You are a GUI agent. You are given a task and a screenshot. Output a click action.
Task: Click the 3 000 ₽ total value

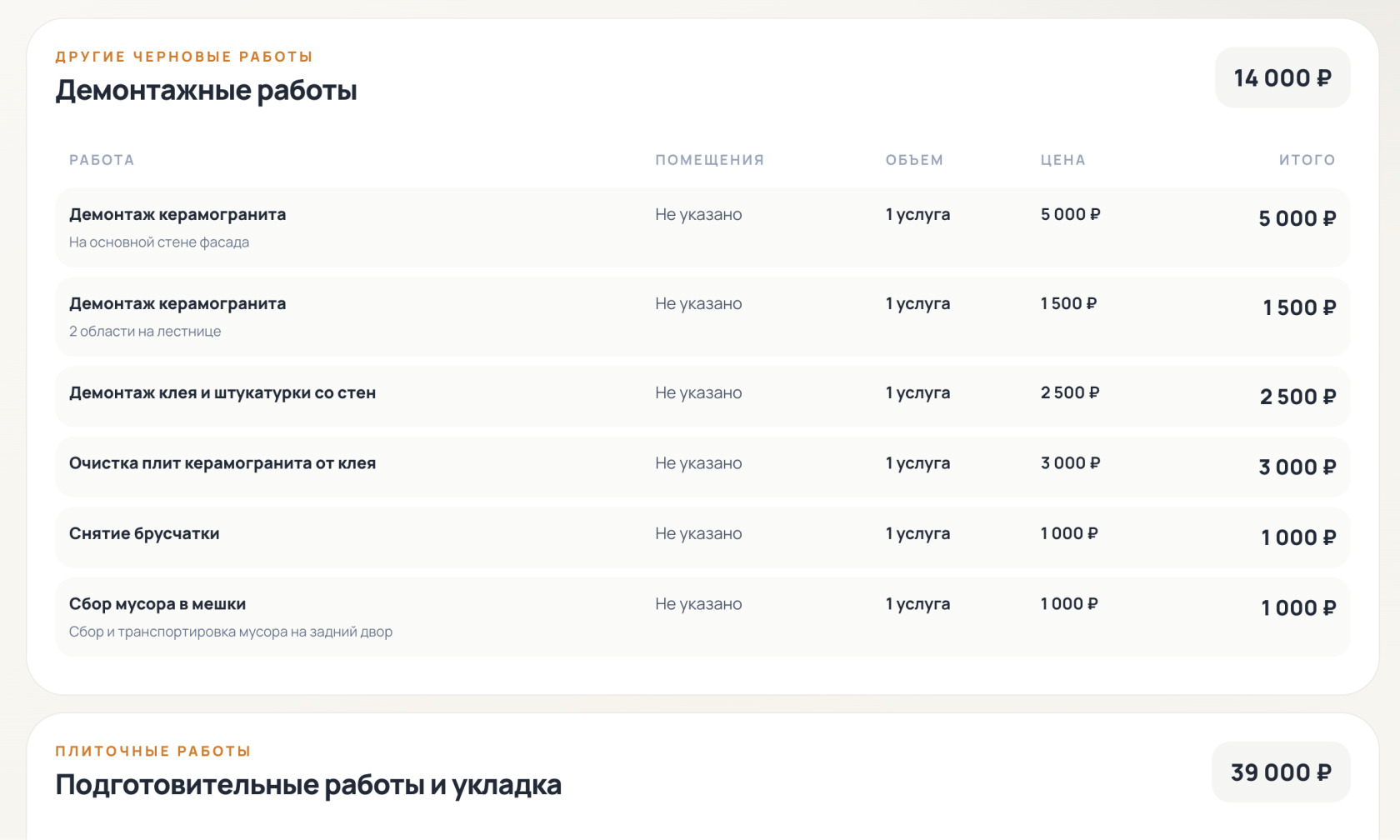pos(1297,467)
